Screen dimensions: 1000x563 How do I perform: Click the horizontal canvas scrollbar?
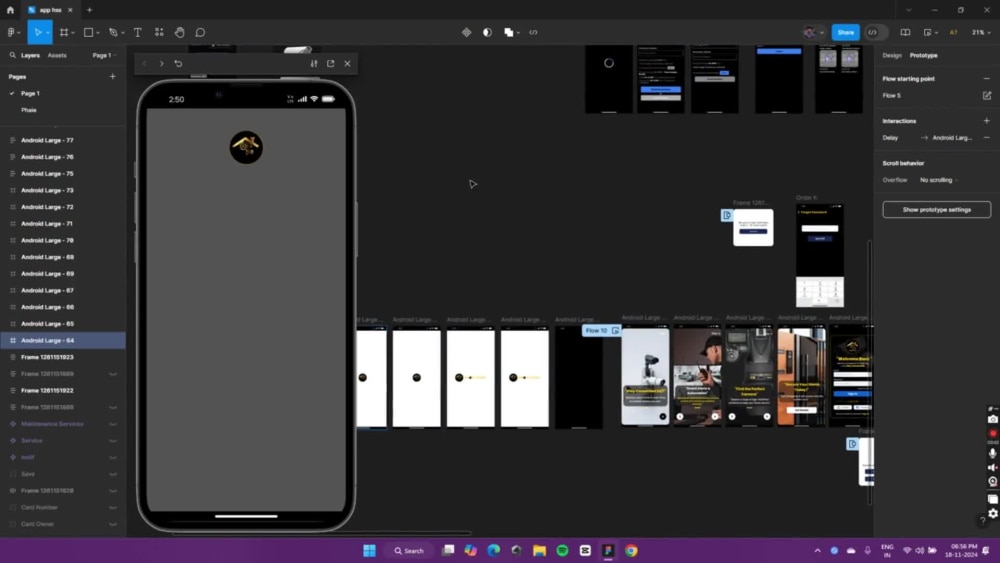[322, 533]
